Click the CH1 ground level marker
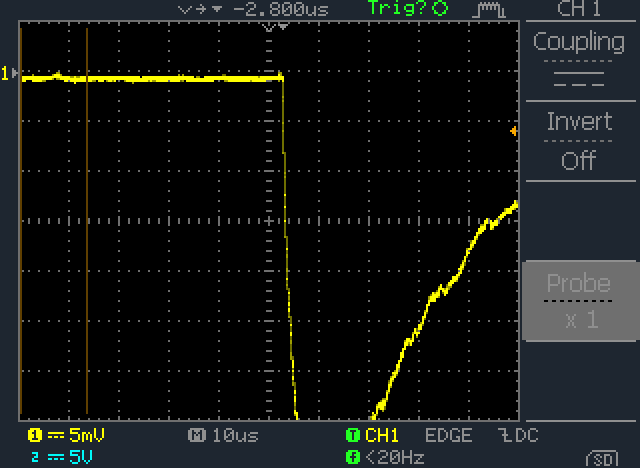This screenshot has width=640, height=468. pyautogui.click(x=9, y=73)
